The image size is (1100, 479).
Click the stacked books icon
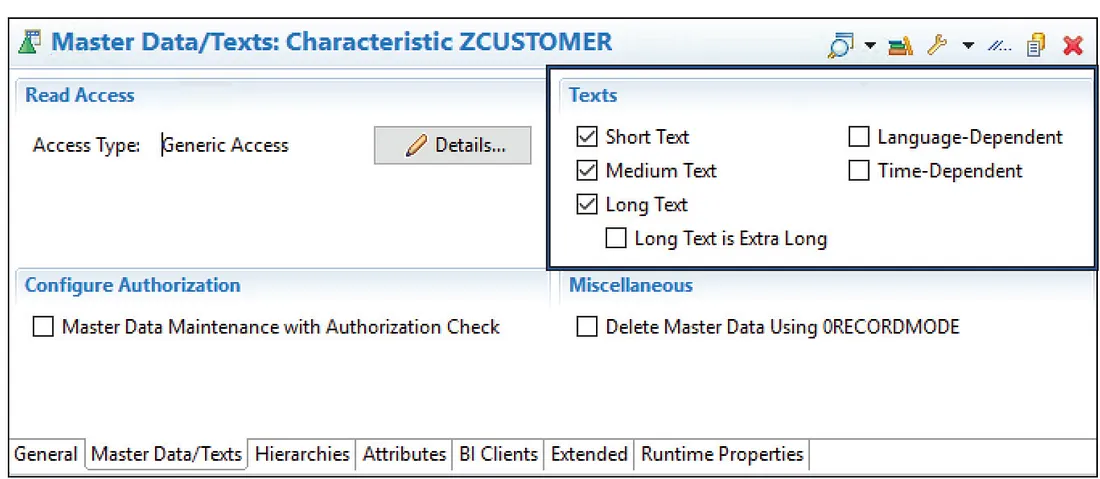click(900, 45)
